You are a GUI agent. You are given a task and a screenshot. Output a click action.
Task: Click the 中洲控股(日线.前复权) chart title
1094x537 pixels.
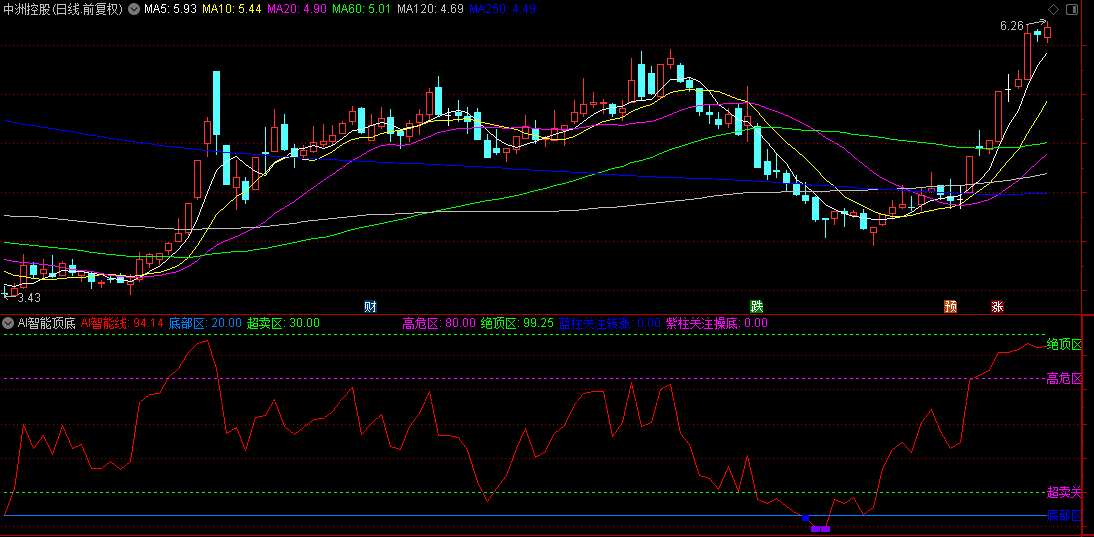[63, 10]
